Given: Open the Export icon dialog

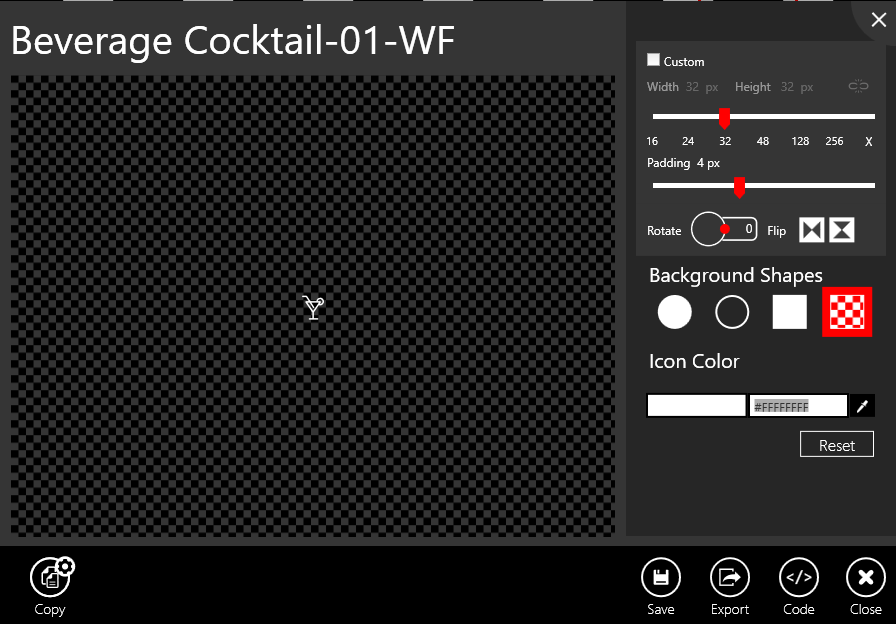Looking at the screenshot, I should click(x=729, y=577).
